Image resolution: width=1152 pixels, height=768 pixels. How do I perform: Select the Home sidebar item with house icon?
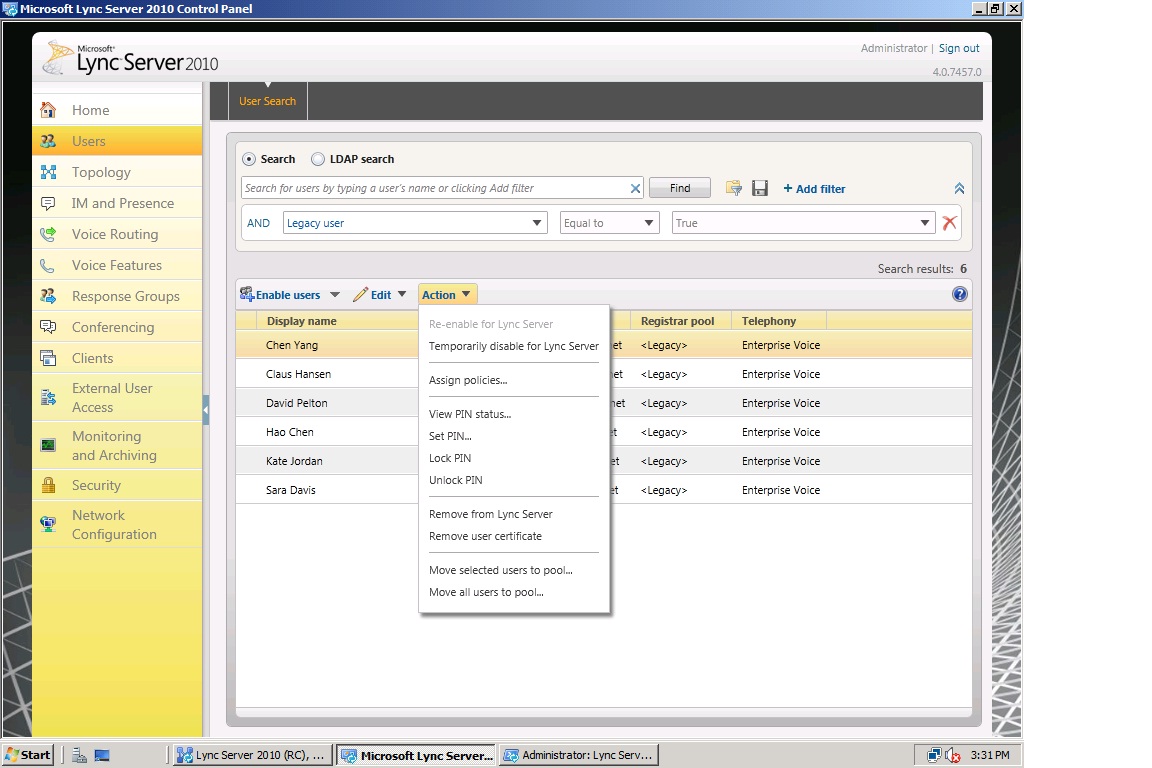(x=89, y=110)
